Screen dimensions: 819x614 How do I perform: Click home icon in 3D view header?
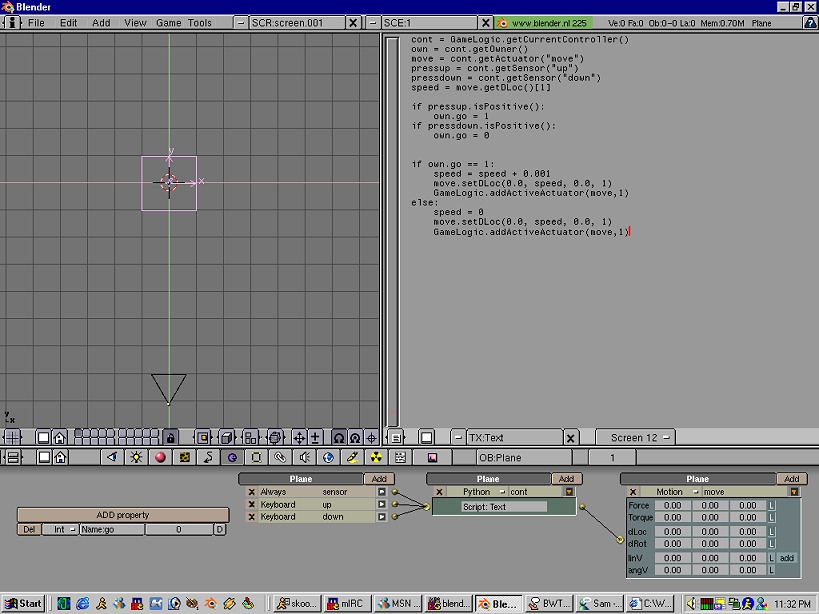click(x=60, y=438)
